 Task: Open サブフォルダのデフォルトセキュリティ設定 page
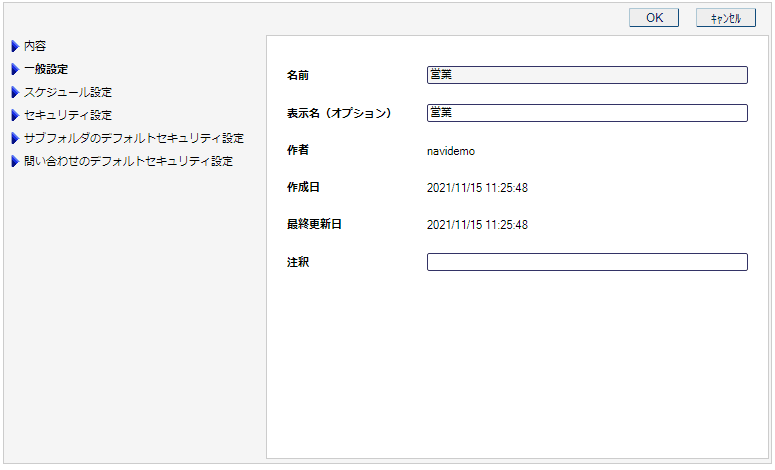(x=134, y=138)
